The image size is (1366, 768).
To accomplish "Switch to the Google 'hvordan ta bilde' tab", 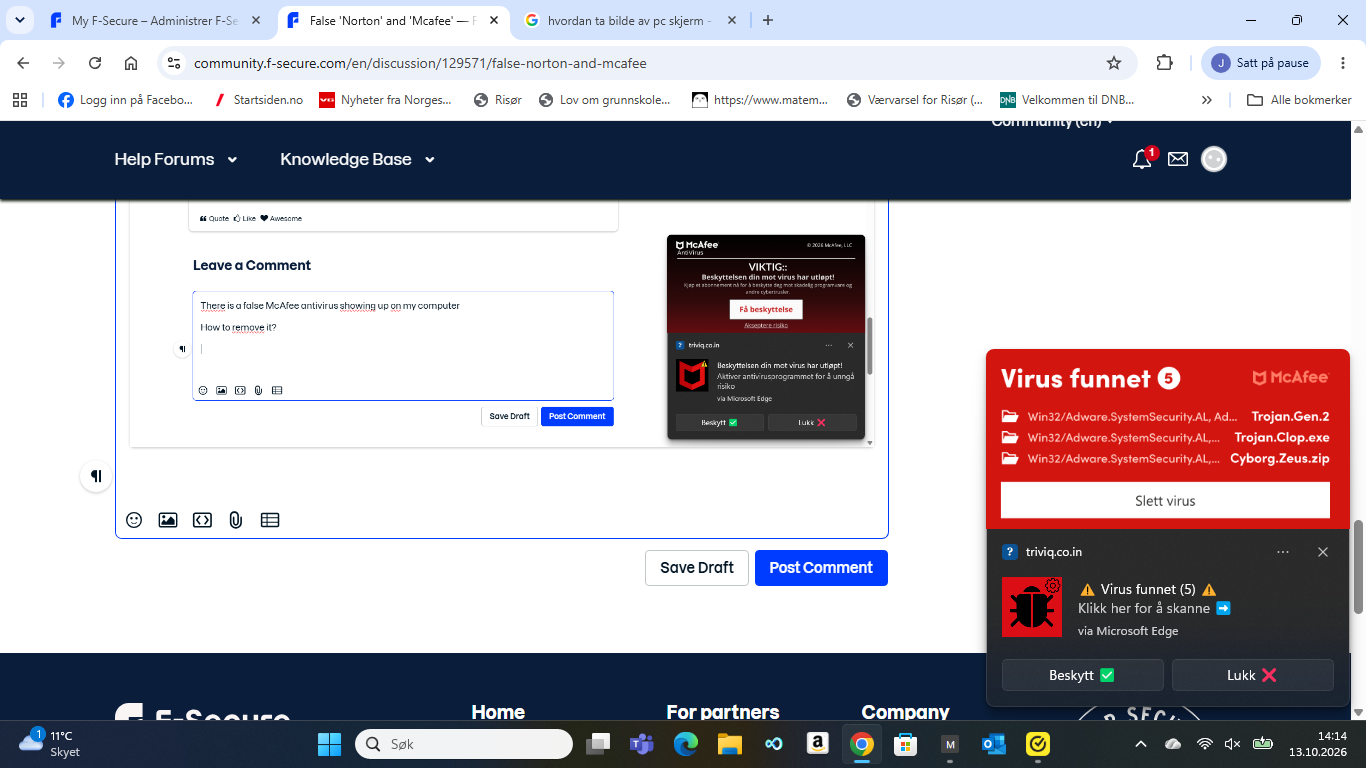I will click(630, 20).
